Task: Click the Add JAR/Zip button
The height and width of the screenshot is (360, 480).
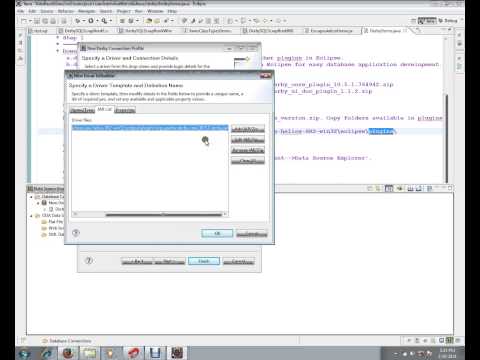Action: coord(248,129)
